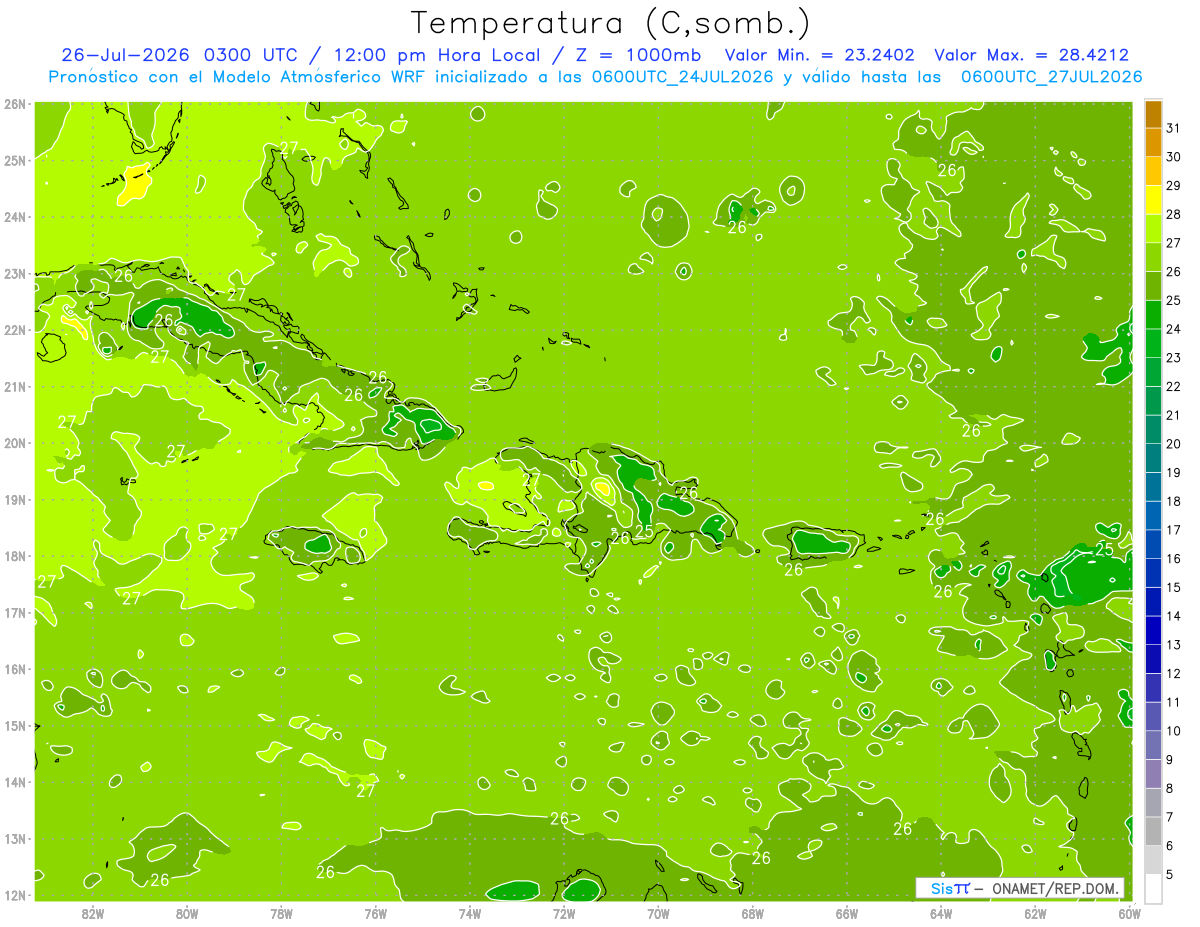The image size is (1200, 927).
Task: Click the 21N latitude axis label
Action: [15, 386]
